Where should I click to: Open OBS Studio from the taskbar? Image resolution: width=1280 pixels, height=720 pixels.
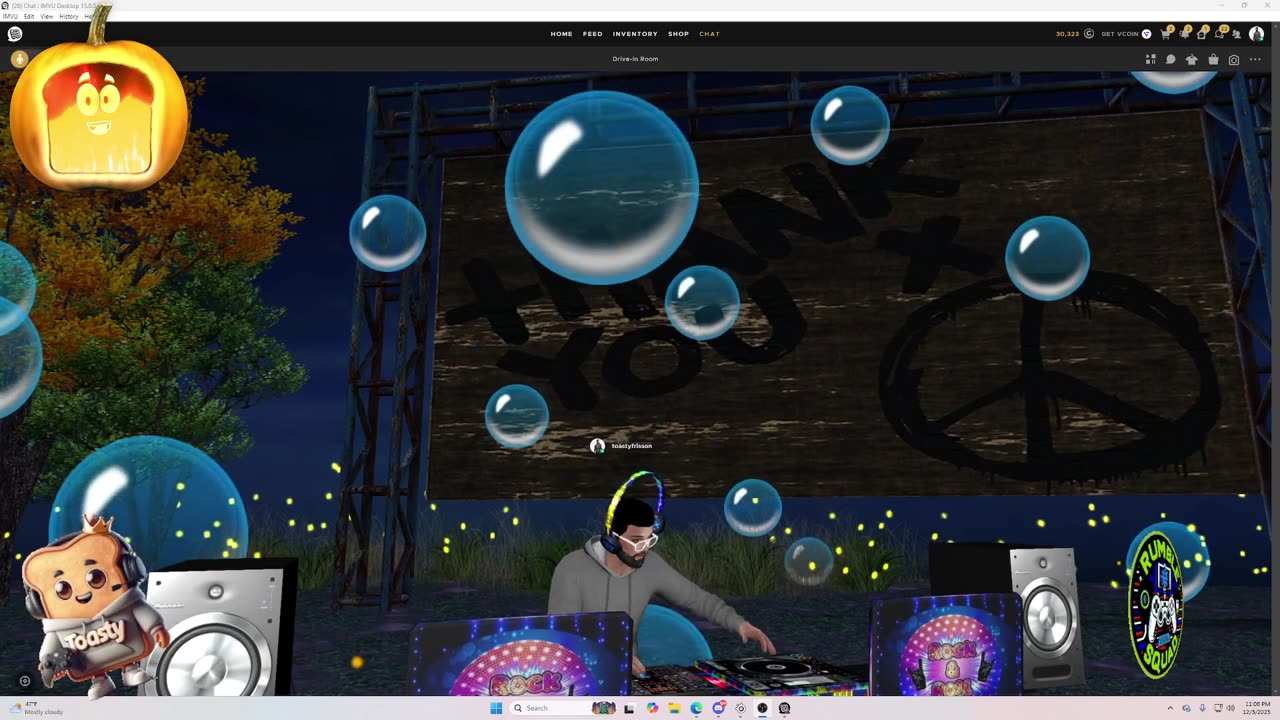(762, 708)
